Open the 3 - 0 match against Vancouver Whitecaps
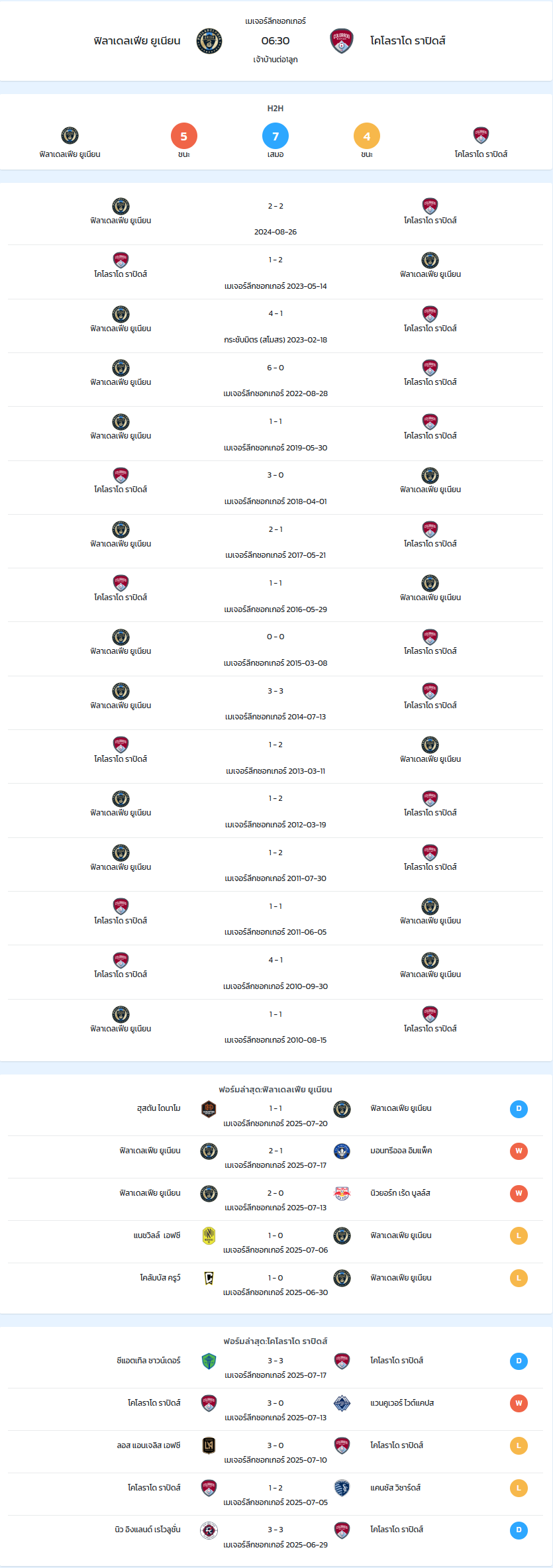 [276, 1410]
